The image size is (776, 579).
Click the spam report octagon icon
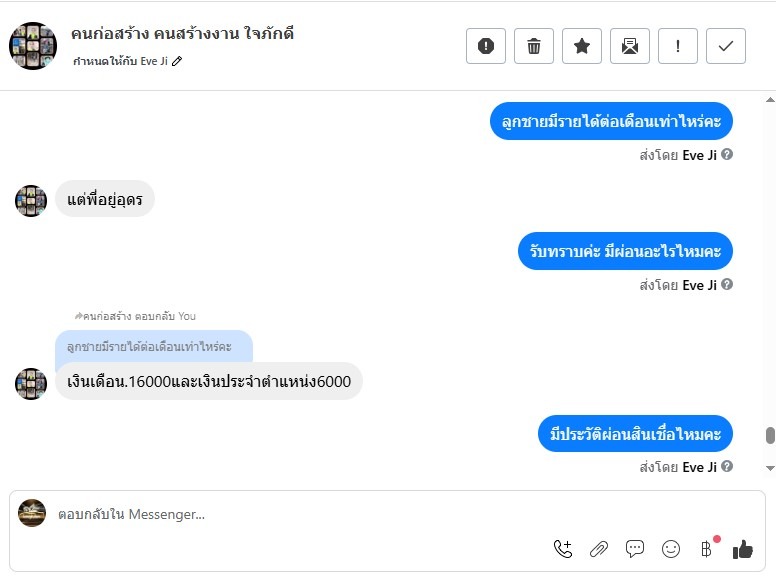(x=486, y=46)
